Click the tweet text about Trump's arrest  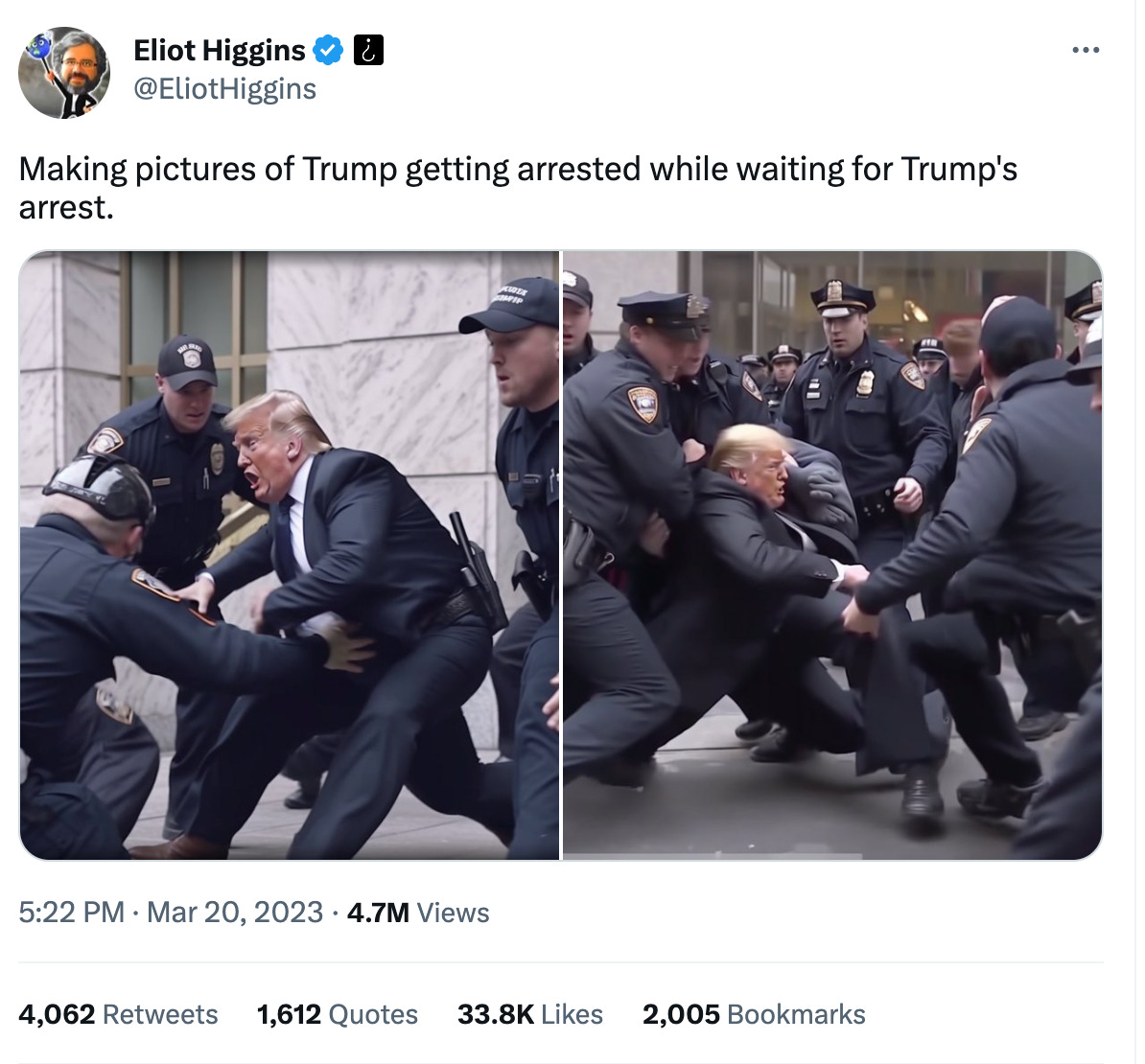518,188
